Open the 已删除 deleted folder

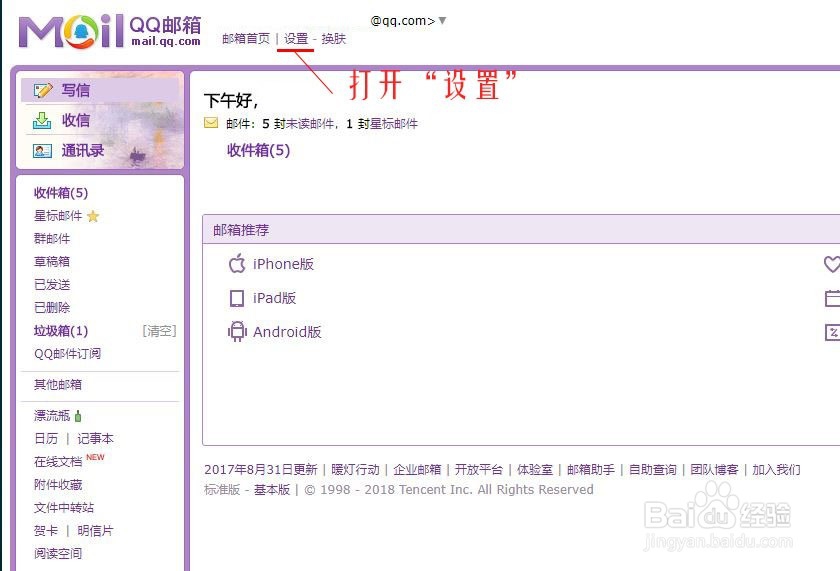click(52, 307)
